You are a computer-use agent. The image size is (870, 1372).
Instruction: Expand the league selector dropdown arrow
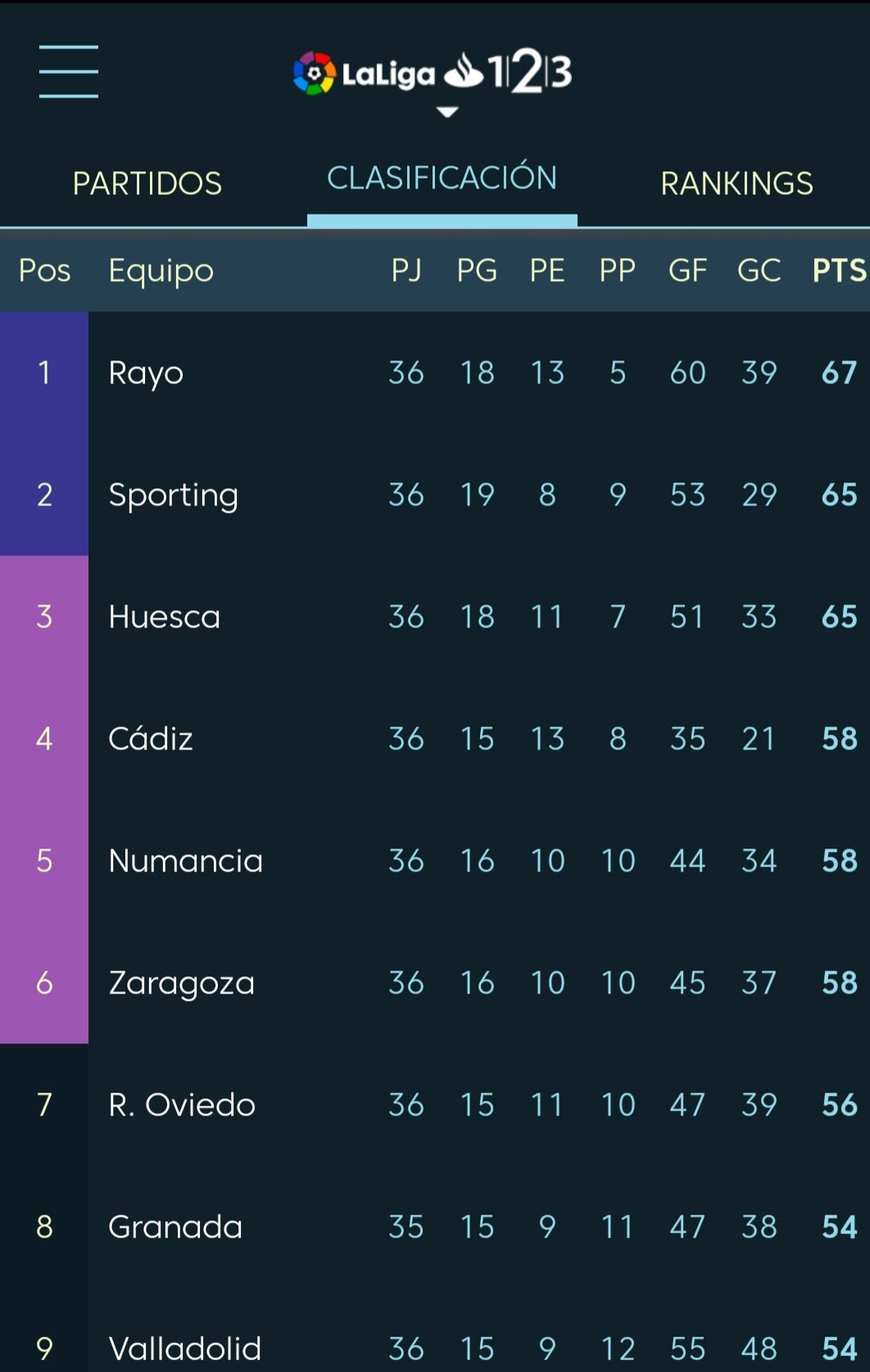pos(447,112)
